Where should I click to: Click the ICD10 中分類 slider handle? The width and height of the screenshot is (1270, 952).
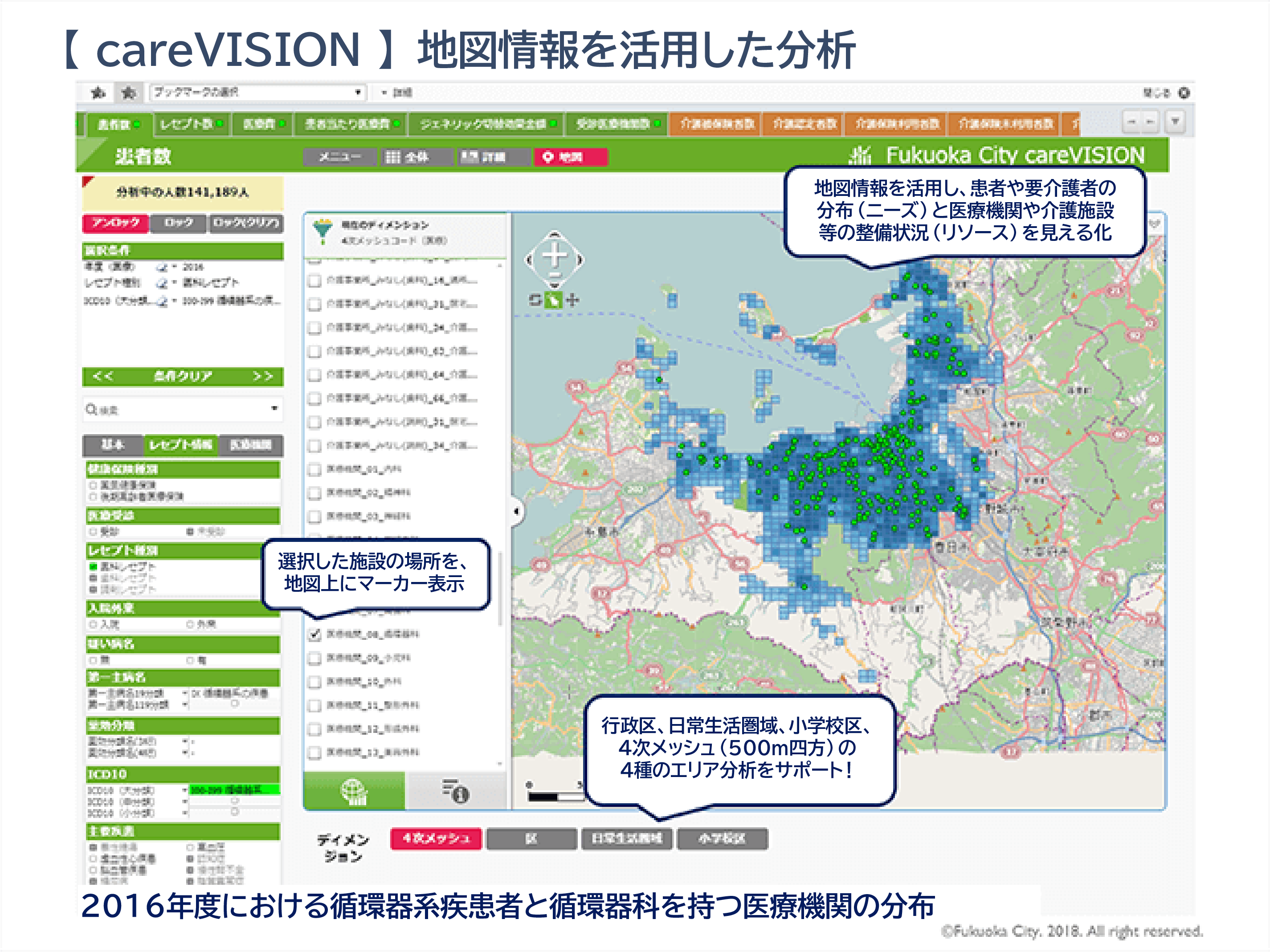pos(234,801)
